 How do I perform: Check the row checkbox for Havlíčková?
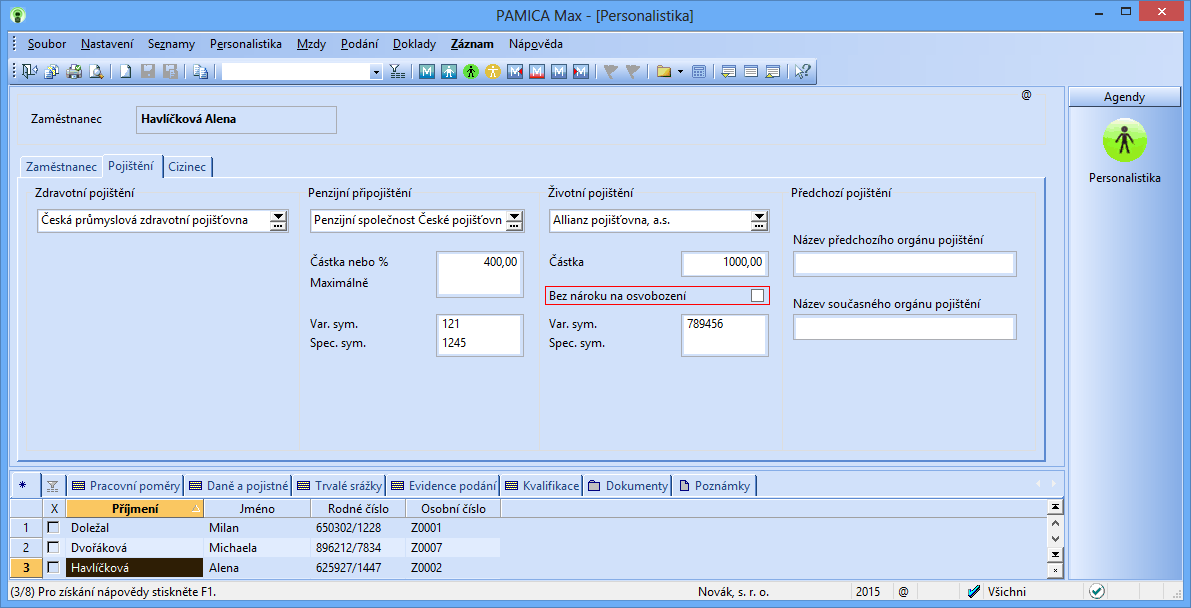[53, 567]
